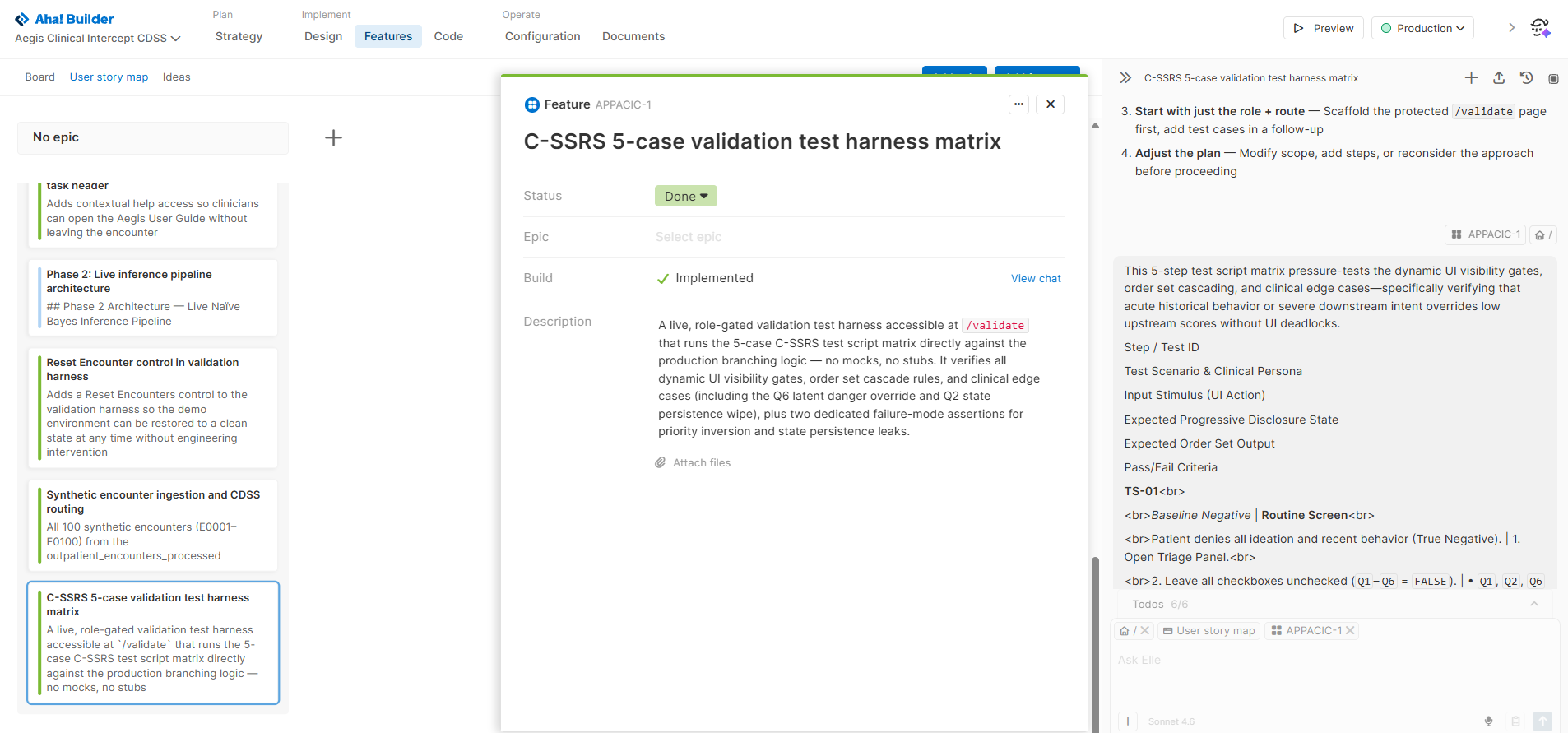Image resolution: width=1568 pixels, height=733 pixels.
Task: Open the Synthetic encounter ingestion card
Action: click(154, 526)
